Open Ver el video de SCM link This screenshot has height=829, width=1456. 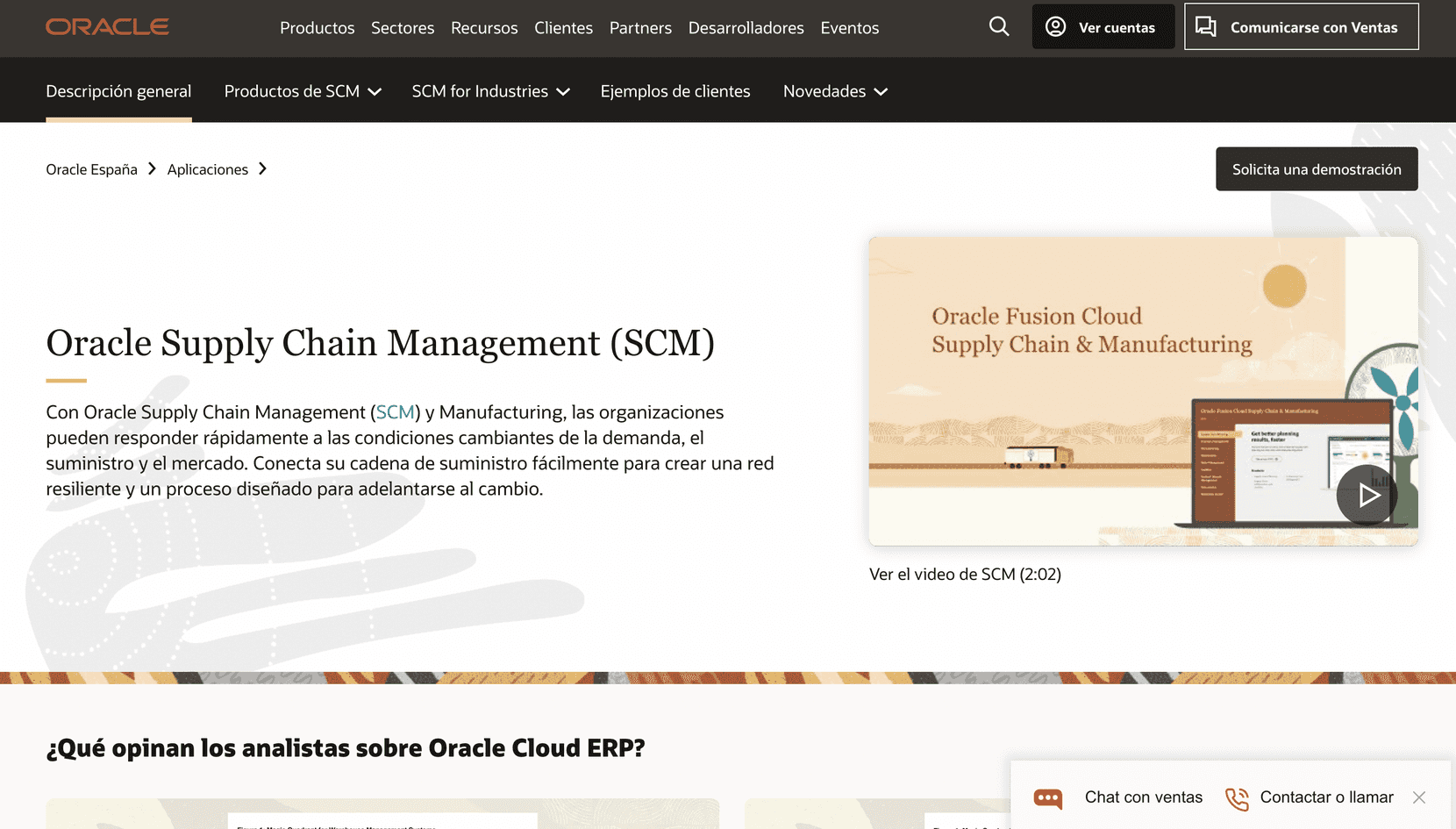(x=964, y=574)
